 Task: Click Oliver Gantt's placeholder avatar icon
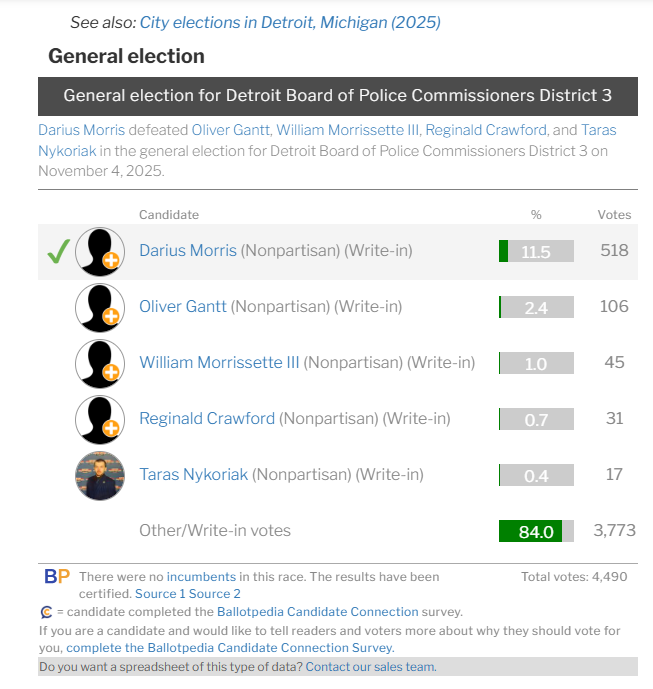[100, 308]
